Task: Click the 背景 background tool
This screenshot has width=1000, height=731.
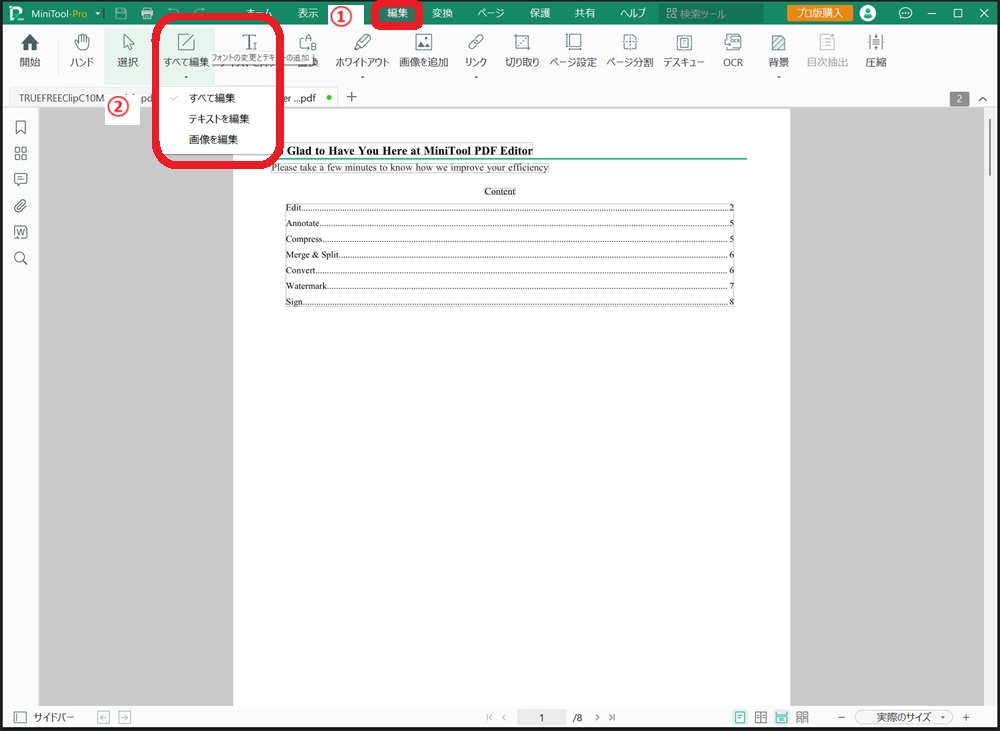Action: pos(778,50)
